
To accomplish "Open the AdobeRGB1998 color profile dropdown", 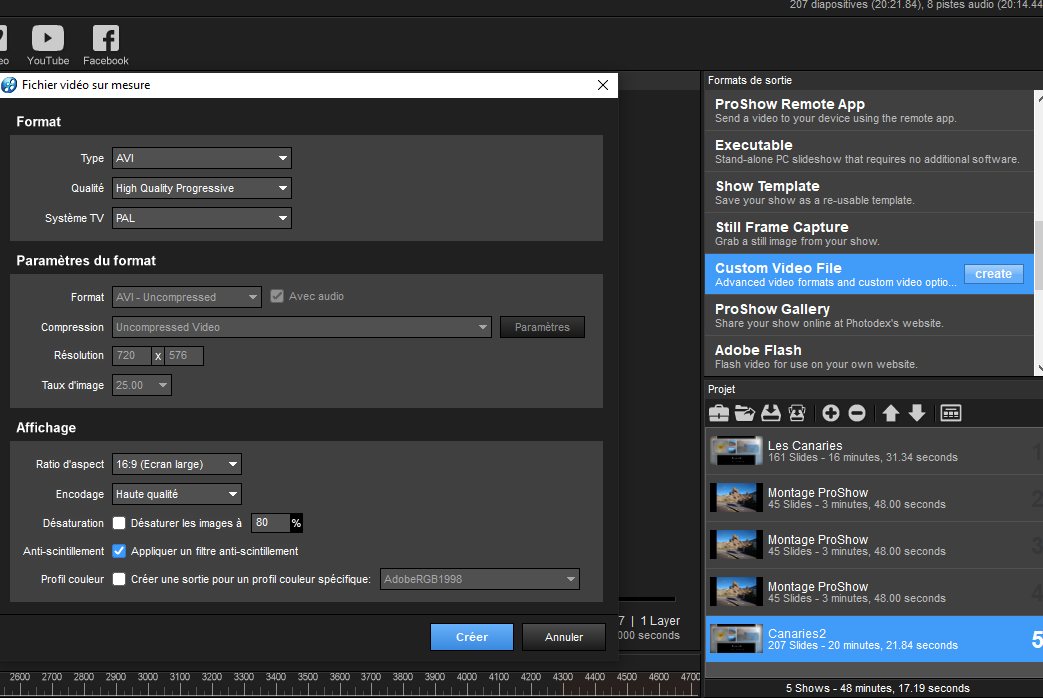I will pyautogui.click(x=480, y=579).
